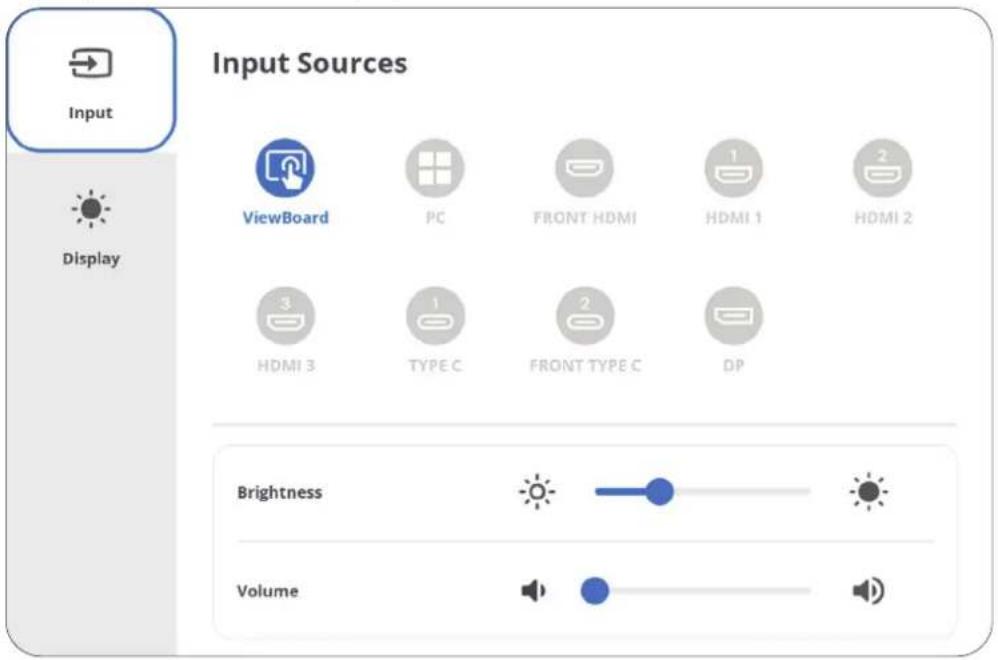This screenshot has width=998, height=660.
Task: Click the ViewBoard text label
Action: pyautogui.click(x=285, y=218)
